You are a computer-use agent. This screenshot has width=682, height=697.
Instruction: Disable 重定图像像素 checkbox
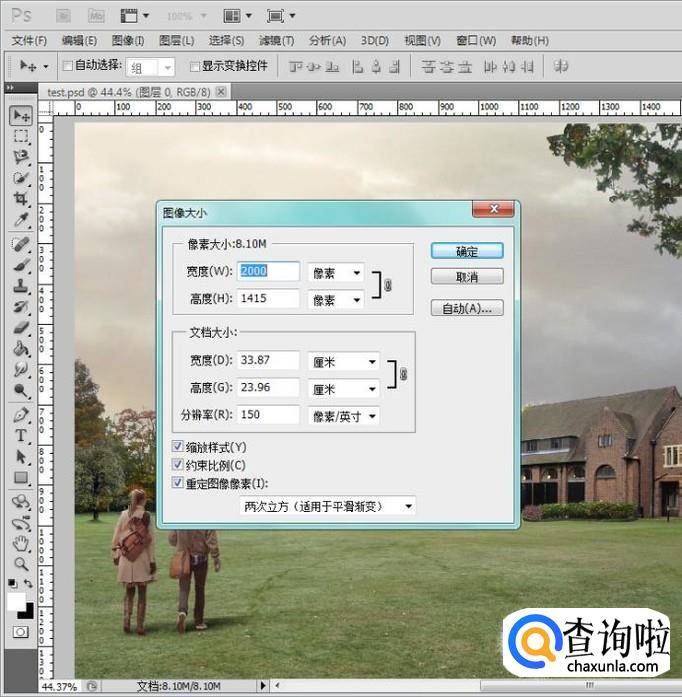coord(178,482)
